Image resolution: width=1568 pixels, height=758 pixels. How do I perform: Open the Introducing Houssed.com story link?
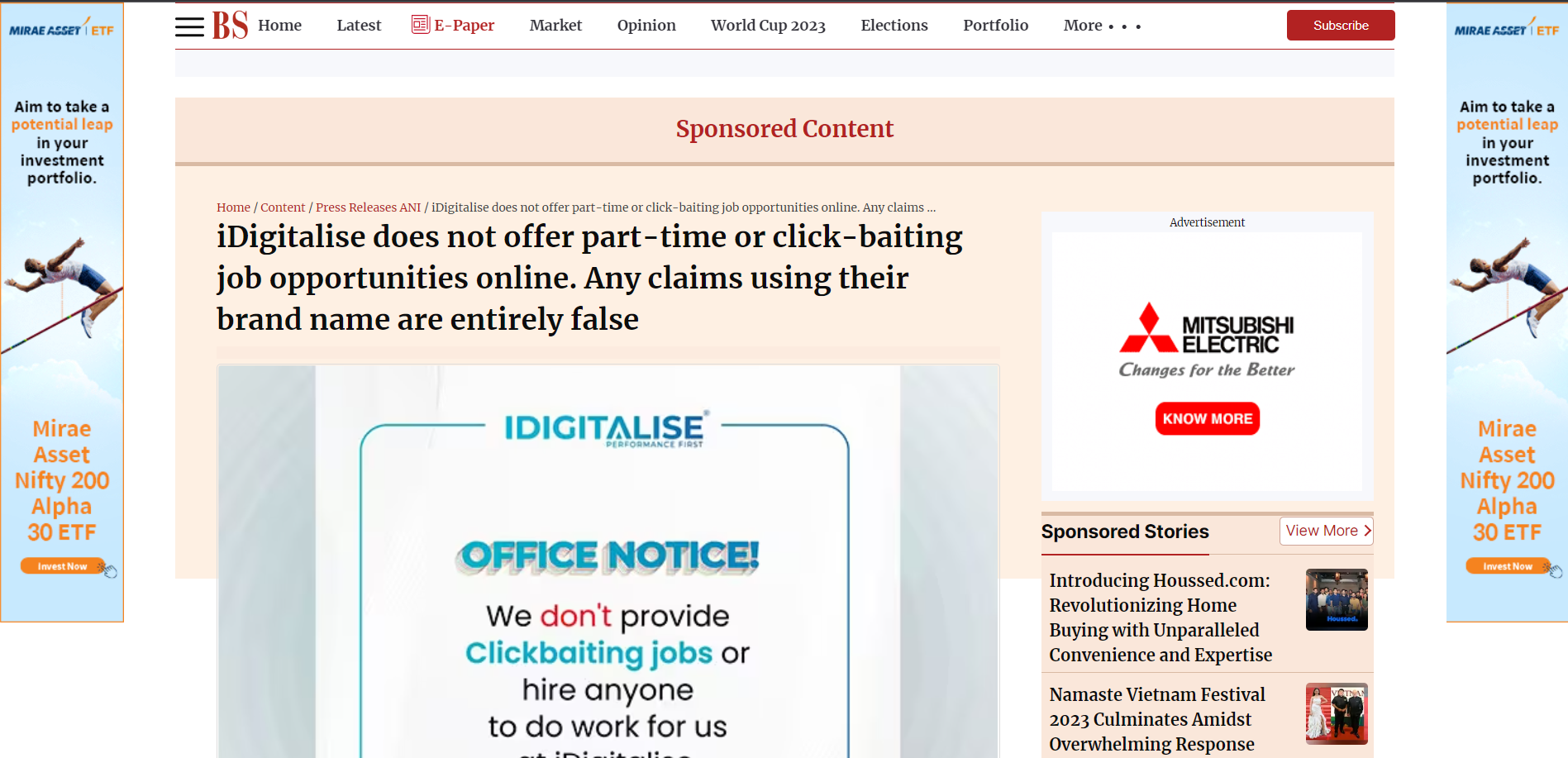(x=1161, y=617)
